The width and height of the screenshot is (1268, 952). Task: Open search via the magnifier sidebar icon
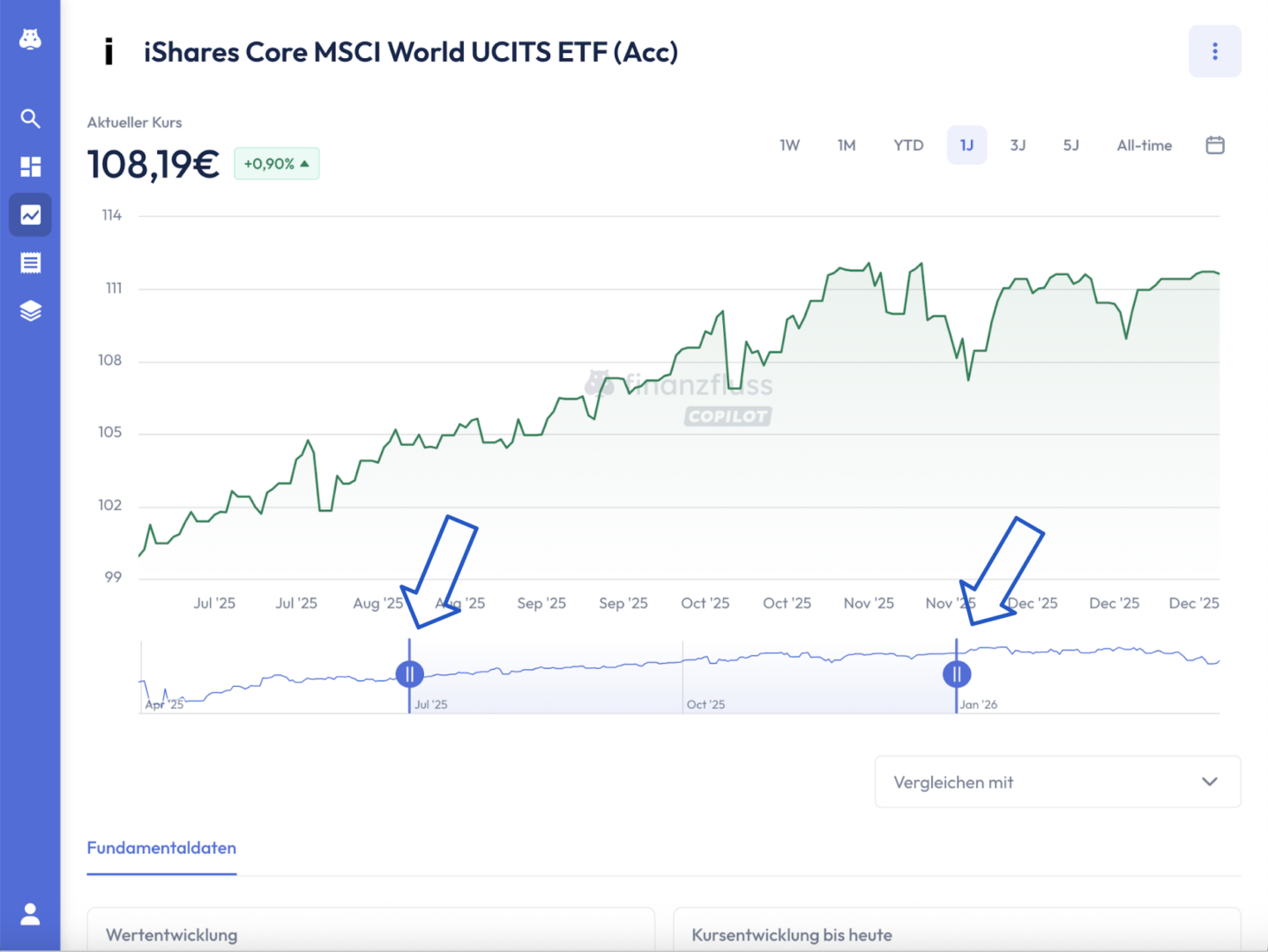point(30,119)
